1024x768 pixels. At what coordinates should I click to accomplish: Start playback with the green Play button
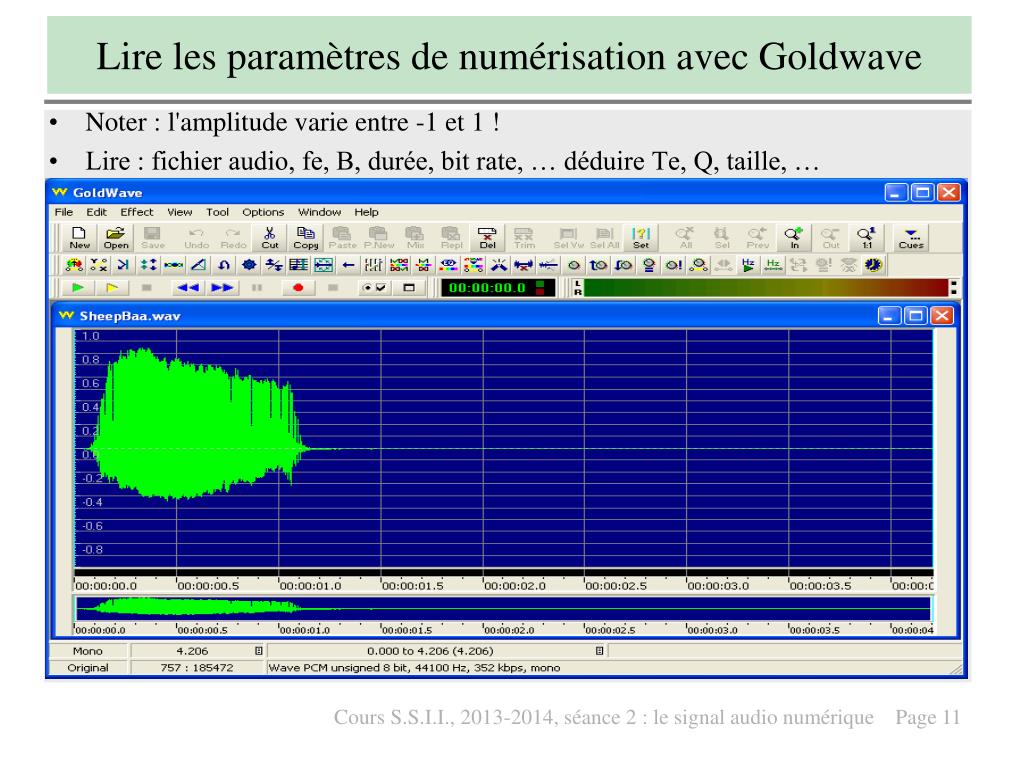tap(78, 287)
